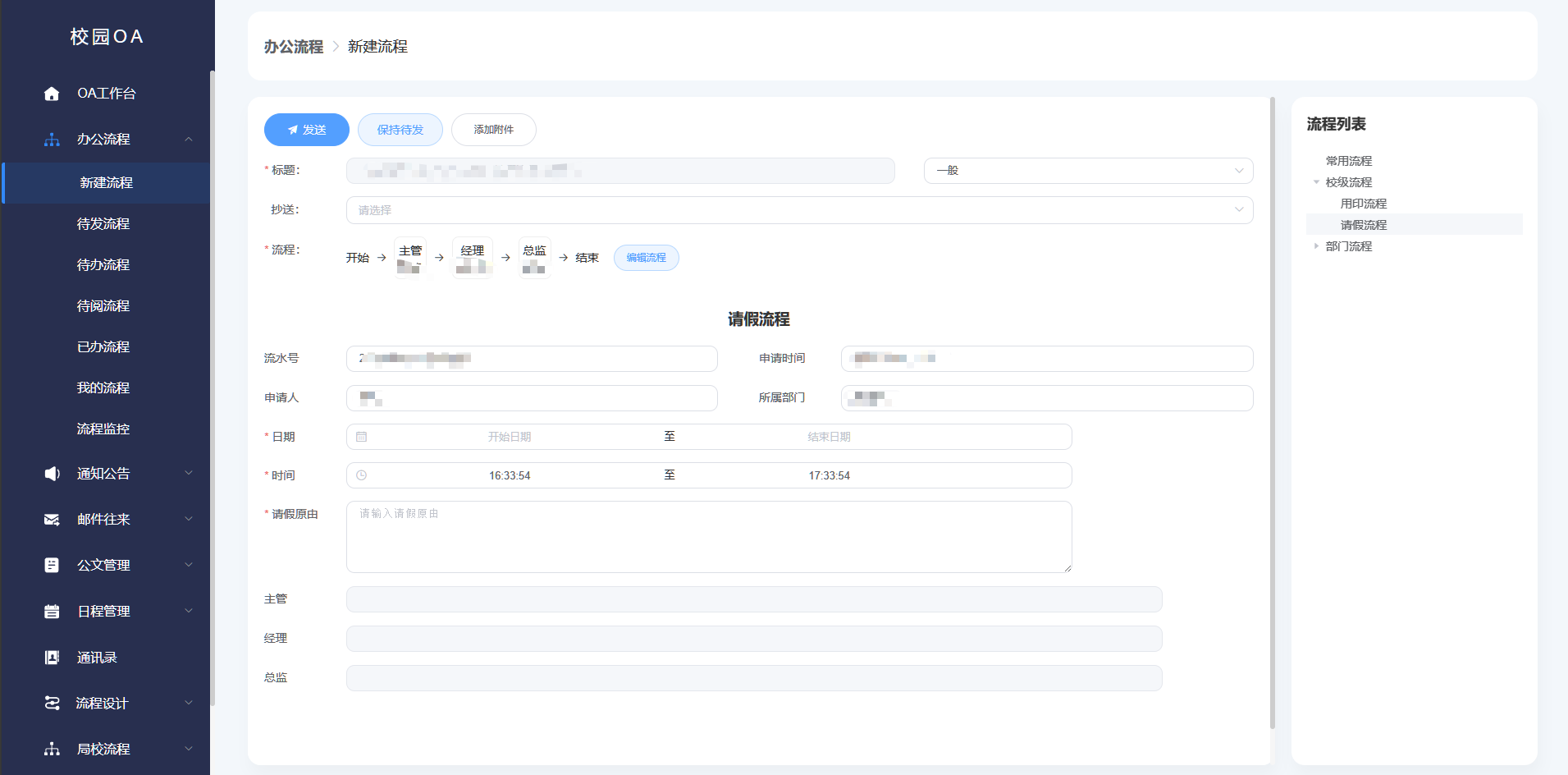This screenshot has width=1568, height=775.
Task: Collapse the 校级流程 tree arrow
Action: [x=1316, y=182]
